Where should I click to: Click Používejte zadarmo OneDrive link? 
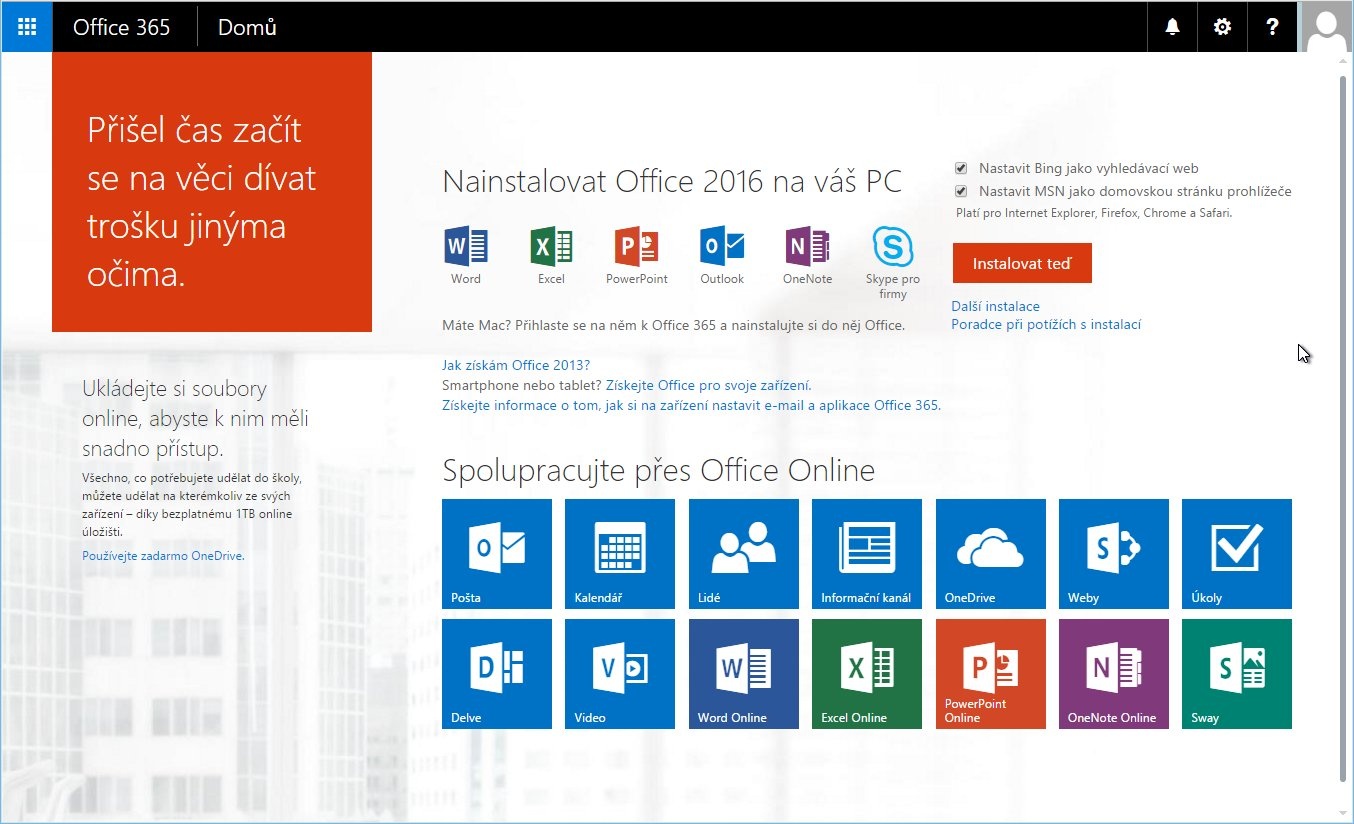(163, 555)
